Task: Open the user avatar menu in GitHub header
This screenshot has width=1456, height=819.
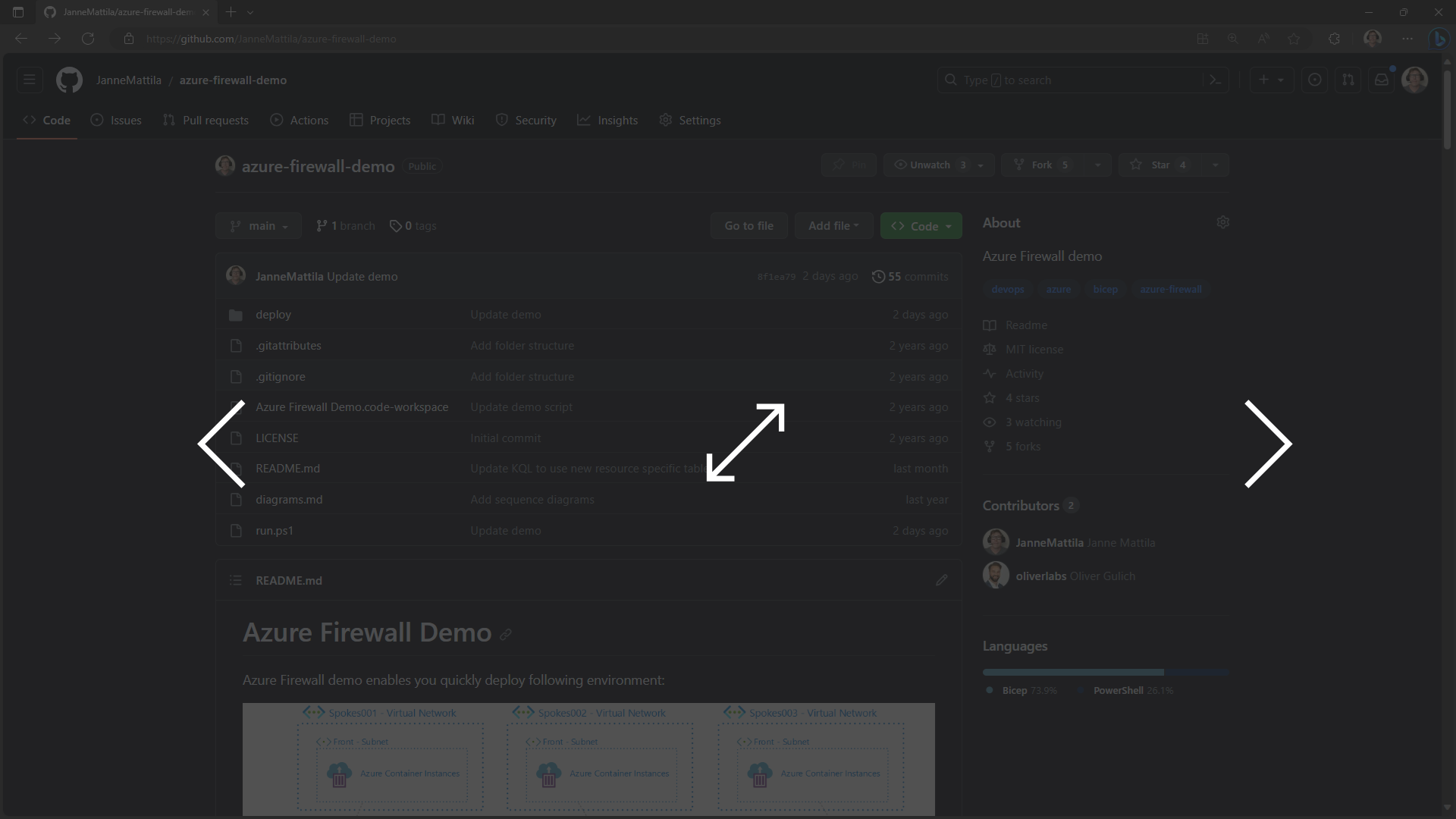Action: (x=1414, y=80)
